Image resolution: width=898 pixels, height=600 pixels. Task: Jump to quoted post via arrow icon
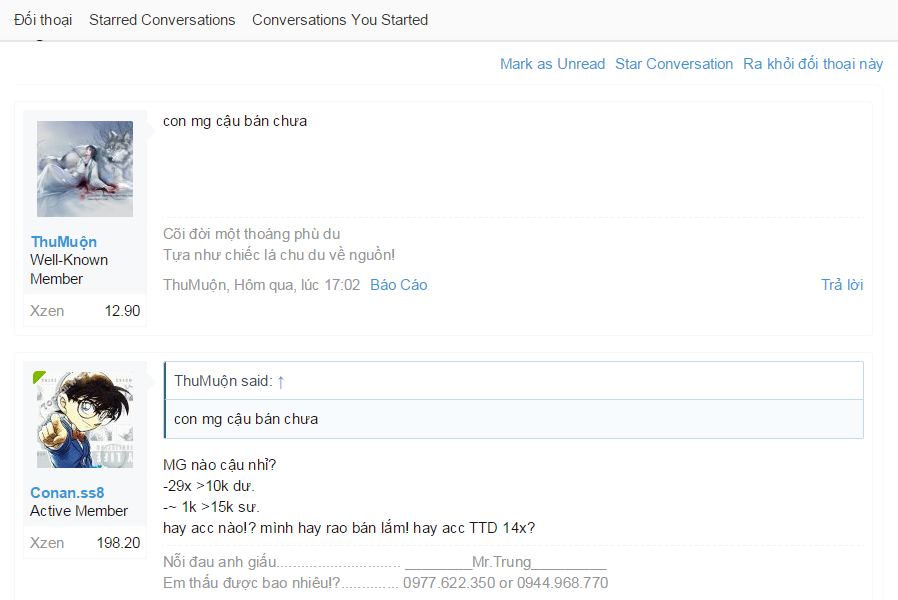click(281, 382)
